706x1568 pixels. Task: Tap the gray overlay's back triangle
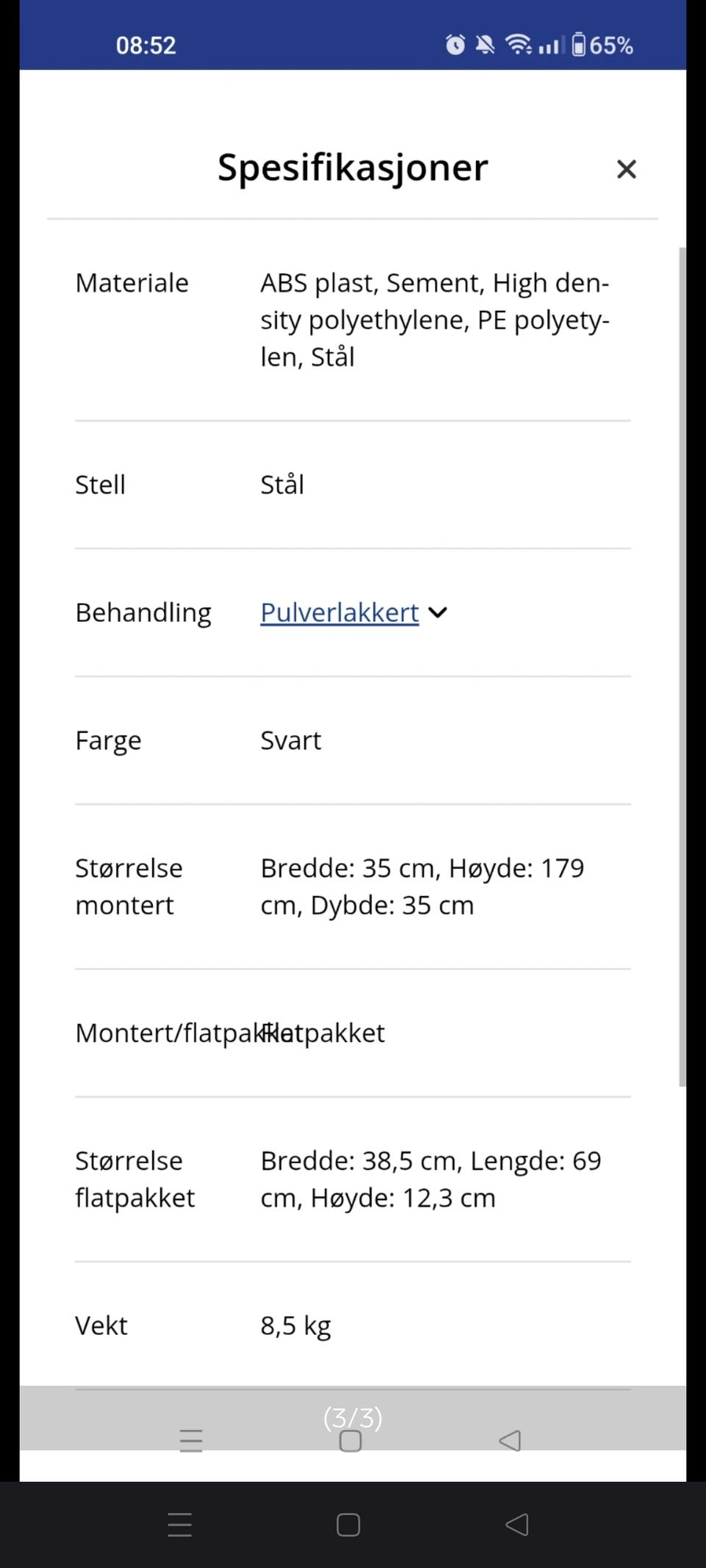tap(509, 1442)
